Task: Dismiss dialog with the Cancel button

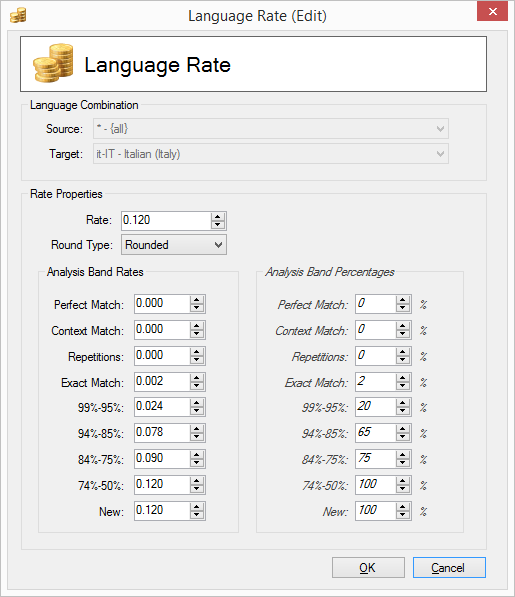Action: pos(449,568)
